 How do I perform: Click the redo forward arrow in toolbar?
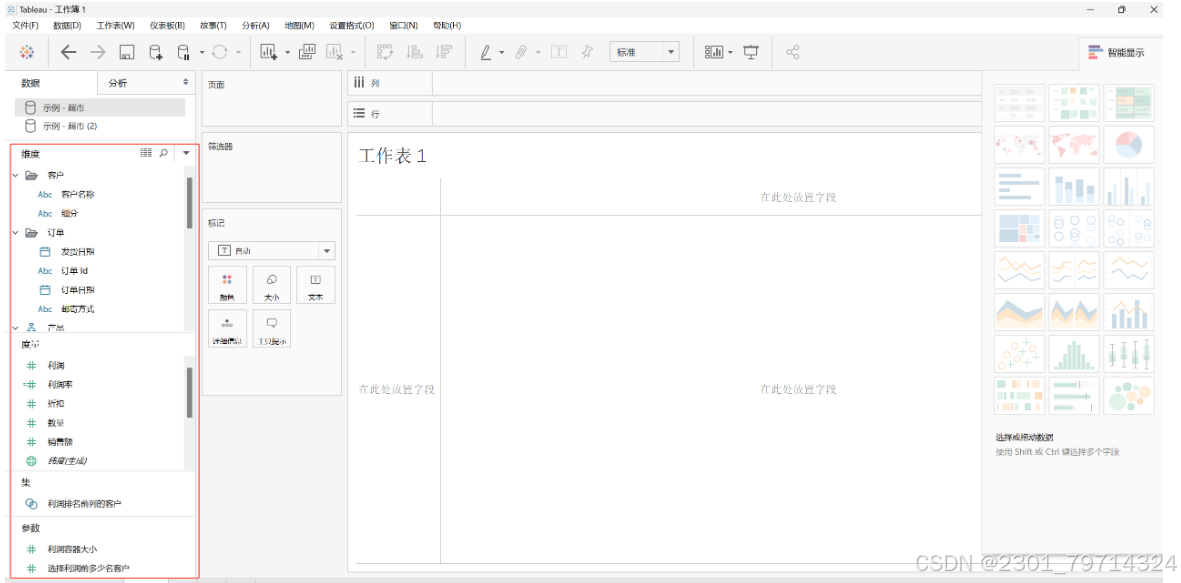click(98, 52)
